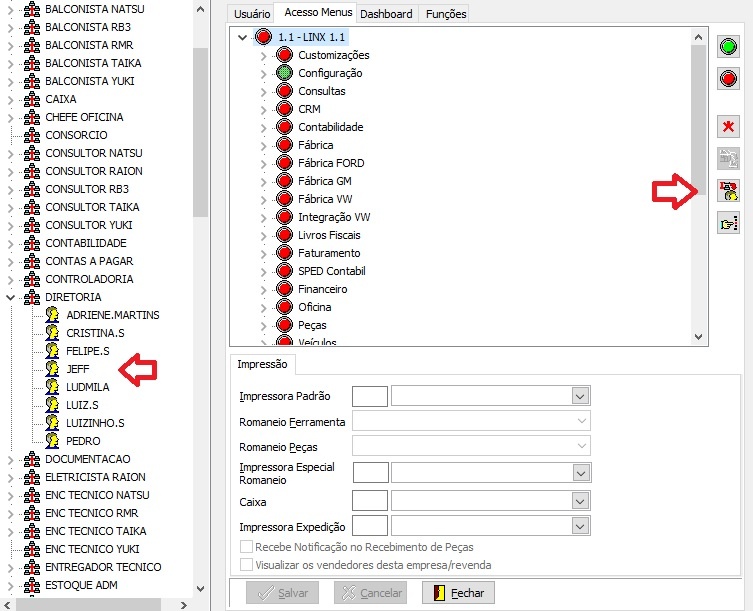
Task: Check Visualizar os vendedores desta empresa/revenda
Action: pos(246,564)
